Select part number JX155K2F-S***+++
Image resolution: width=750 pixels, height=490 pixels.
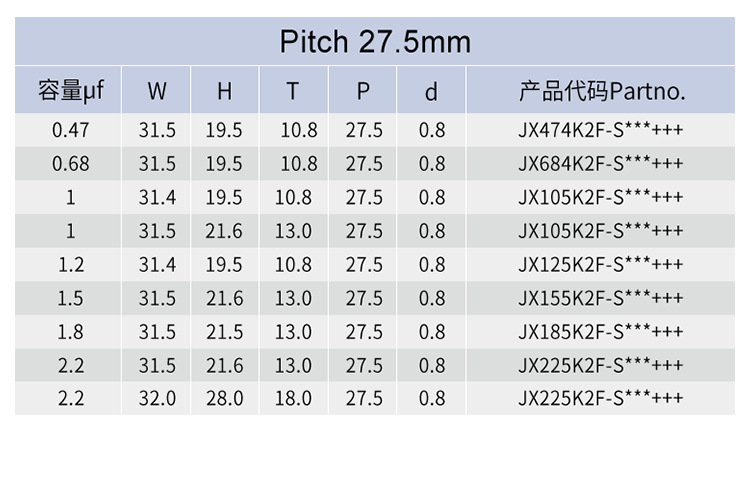click(601, 299)
